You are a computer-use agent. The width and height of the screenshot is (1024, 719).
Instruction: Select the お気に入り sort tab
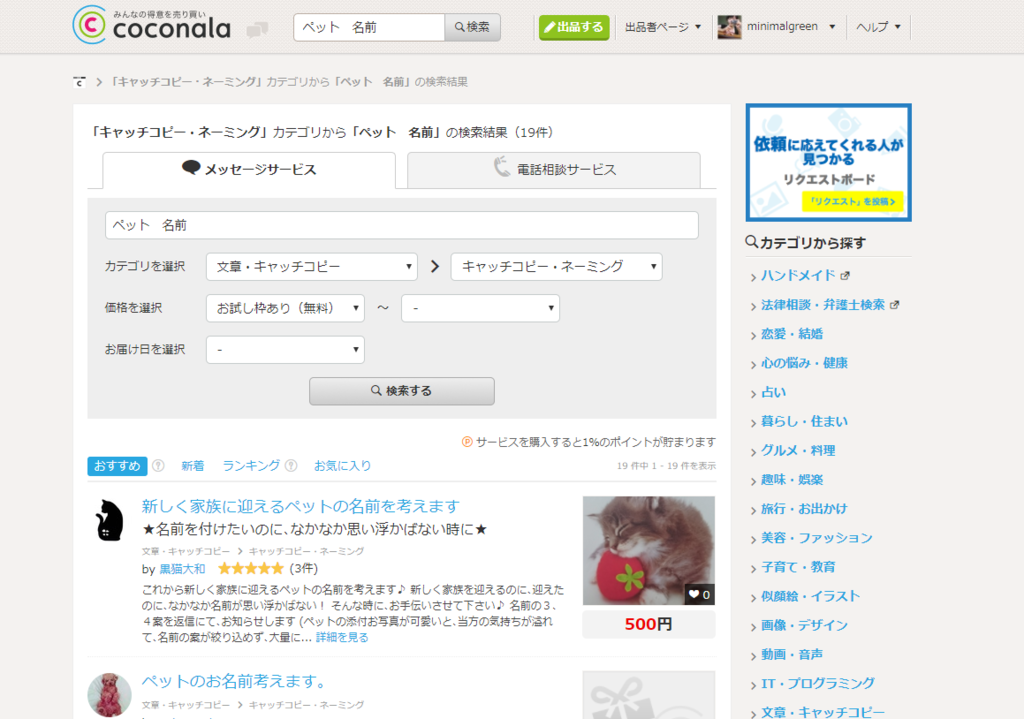(x=343, y=466)
